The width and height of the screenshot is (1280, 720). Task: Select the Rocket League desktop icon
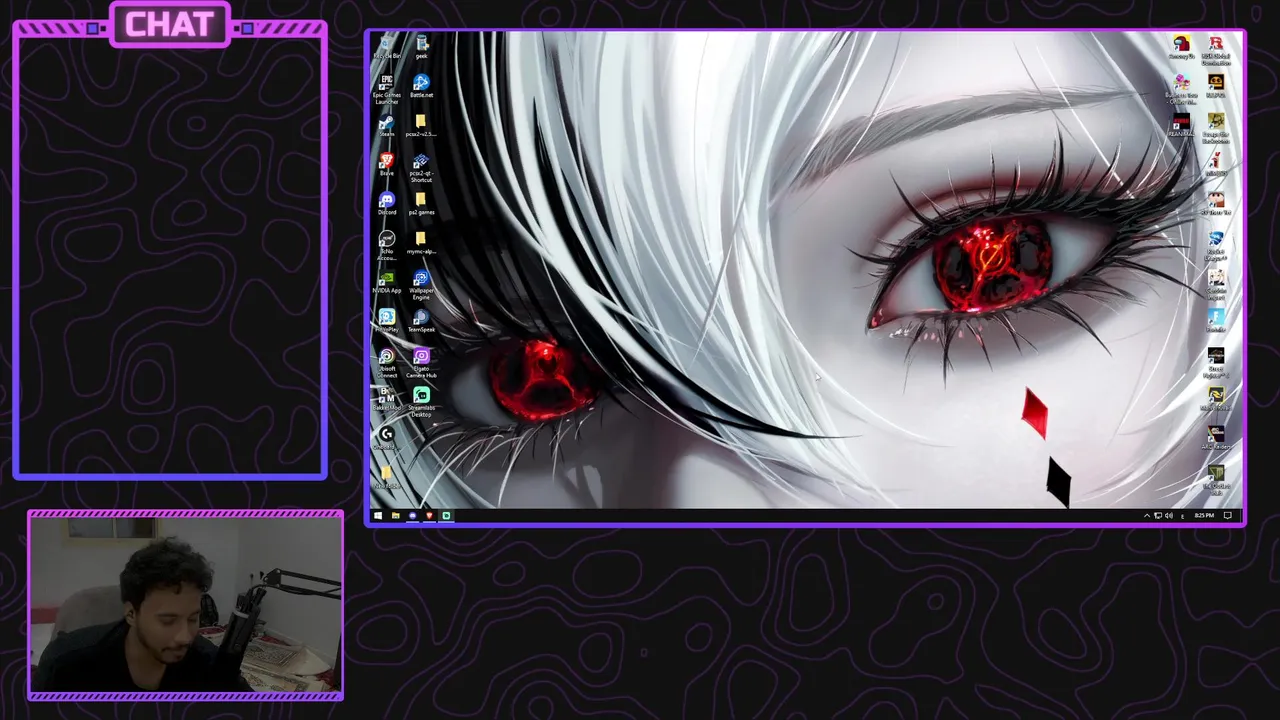click(x=1216, y=243)
